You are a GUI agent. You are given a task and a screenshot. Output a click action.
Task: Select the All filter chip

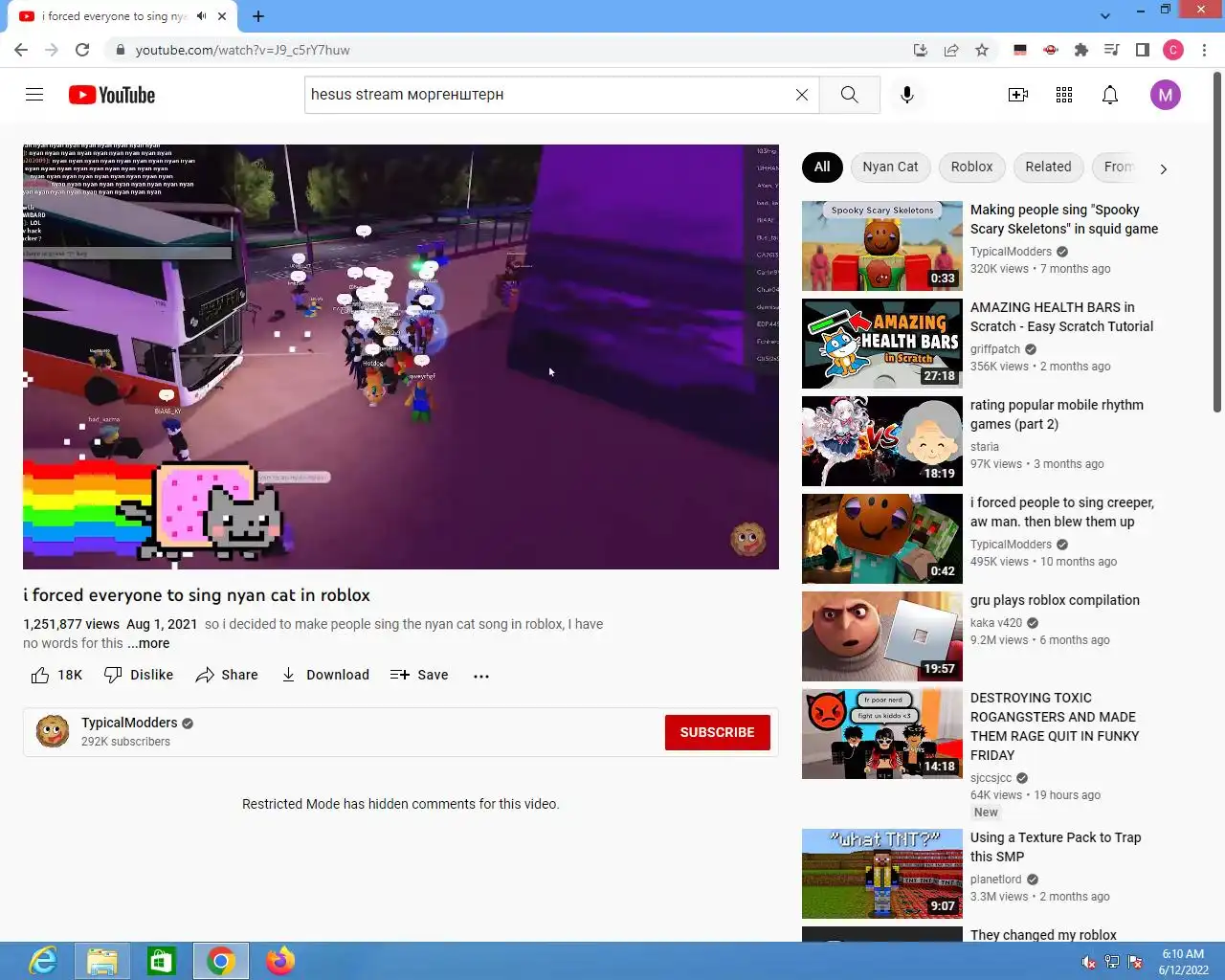pos(822,167)
